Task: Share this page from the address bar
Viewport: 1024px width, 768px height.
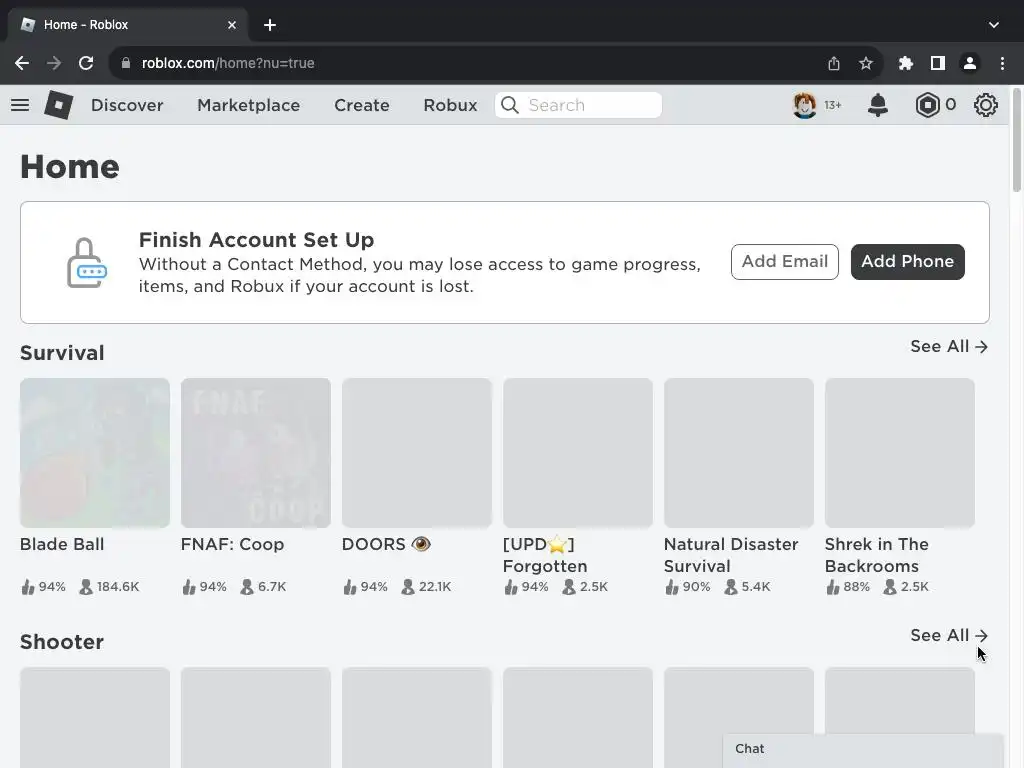Action: pos(833,63)
